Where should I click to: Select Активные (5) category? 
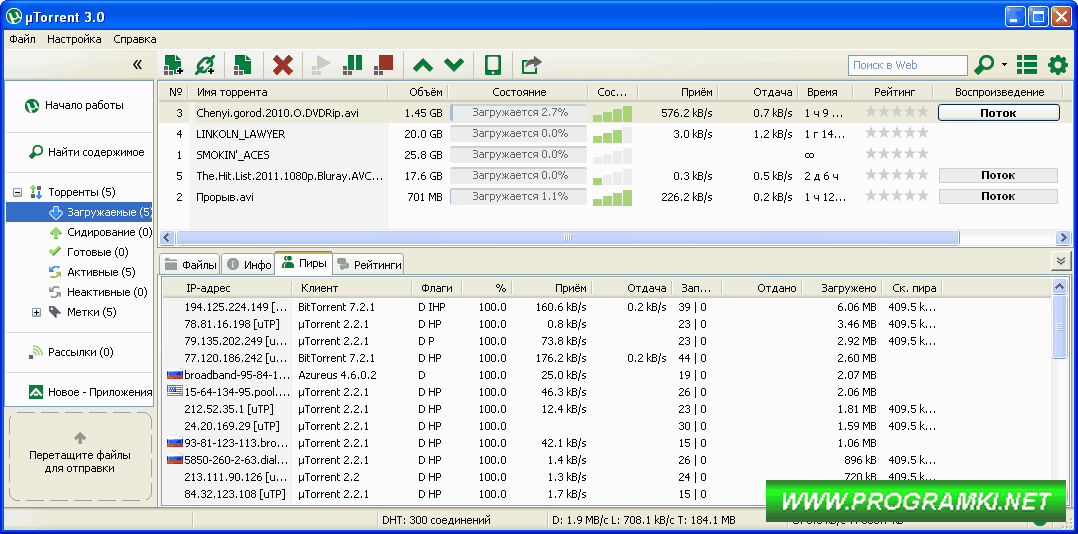pos(92,272)
